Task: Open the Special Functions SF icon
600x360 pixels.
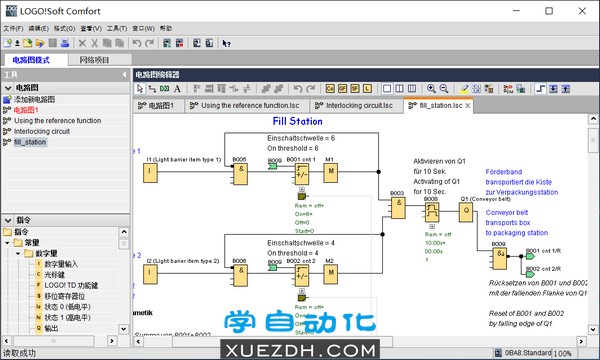Action: 355,89
